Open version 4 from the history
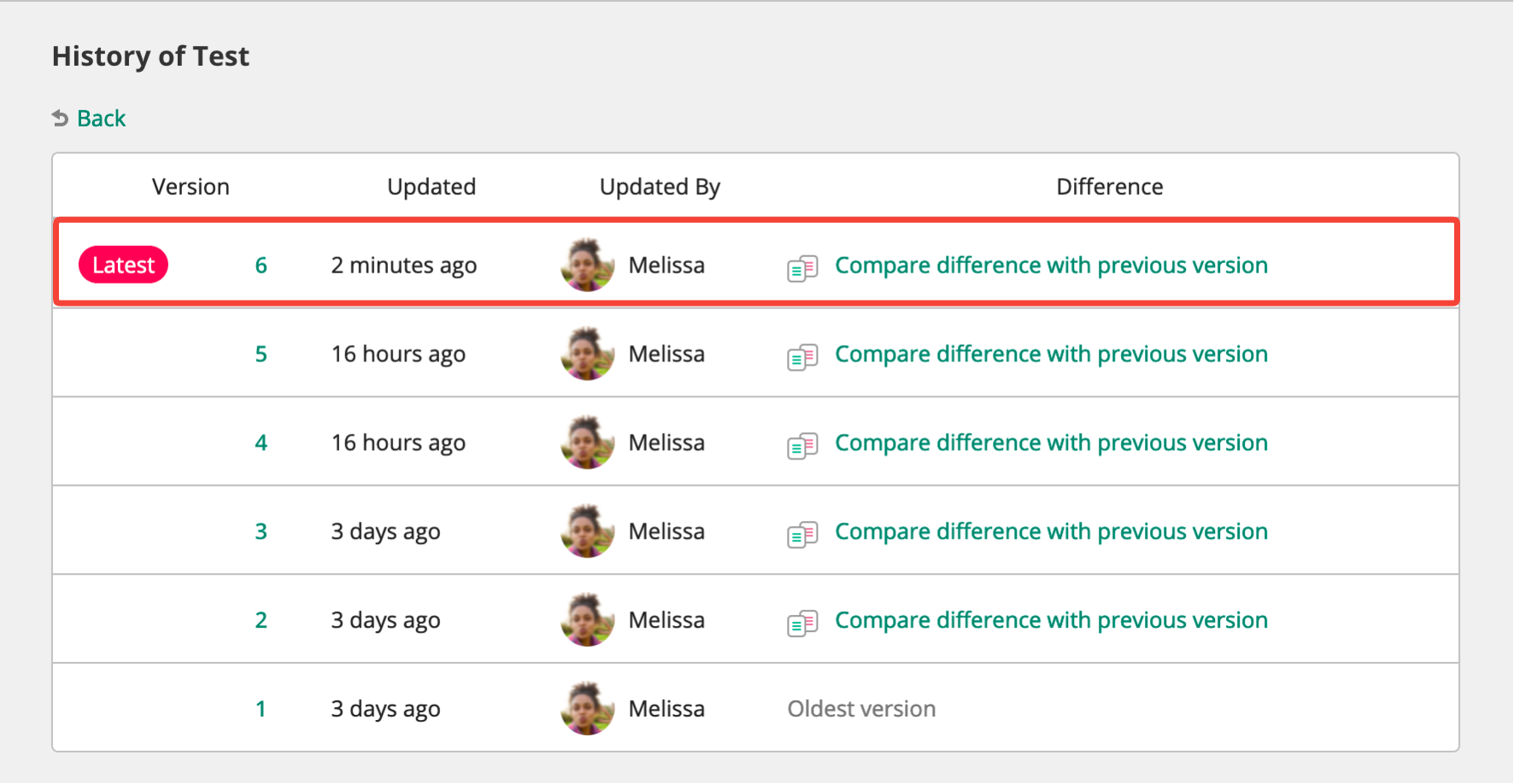 (x=261, y=443)
